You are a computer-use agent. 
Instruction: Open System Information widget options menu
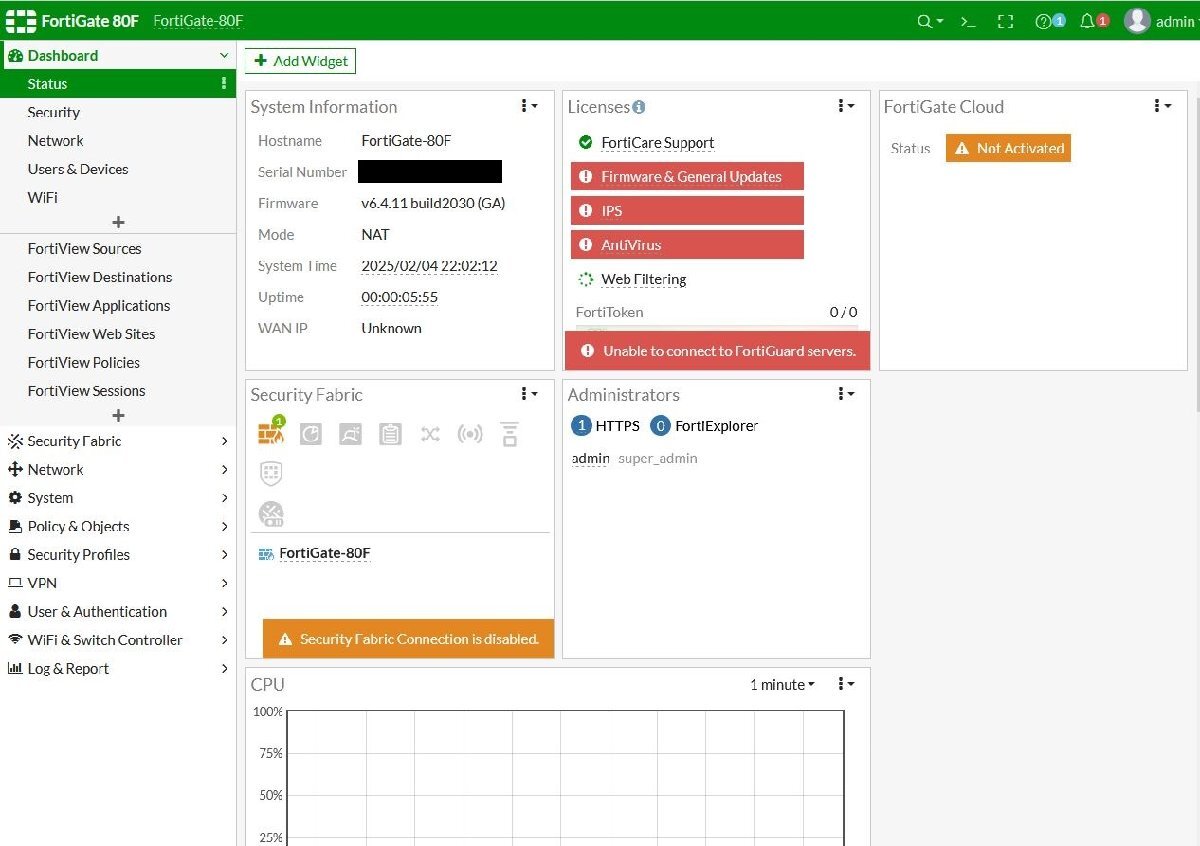tap(530, 106)
